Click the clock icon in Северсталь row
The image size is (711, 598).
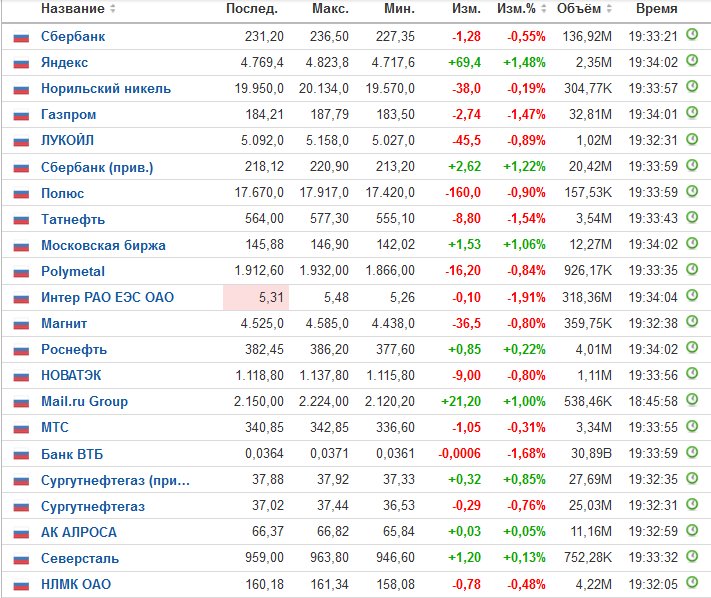pos(692,556)
